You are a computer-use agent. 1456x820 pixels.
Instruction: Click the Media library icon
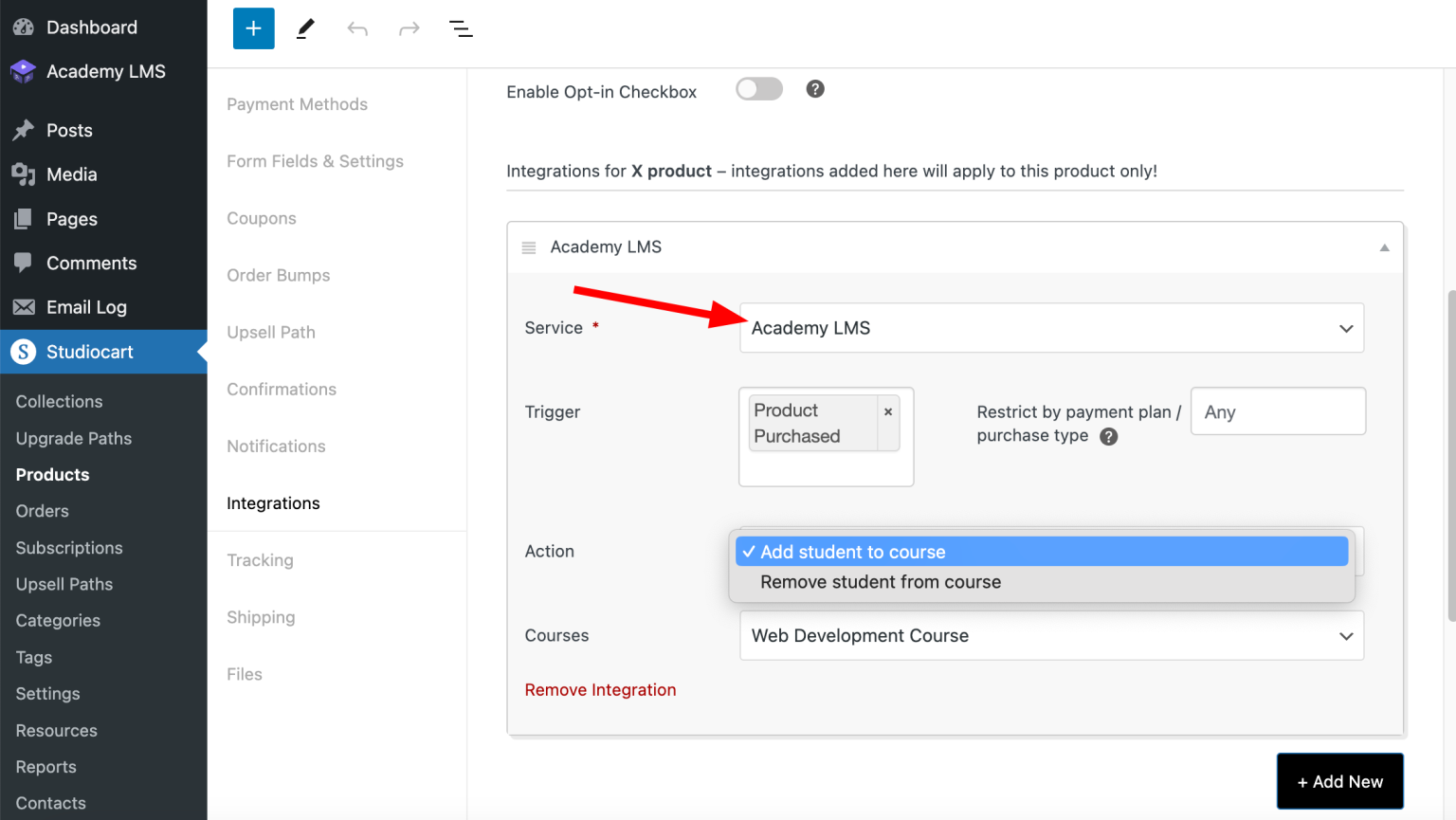[x=24, y=174]
